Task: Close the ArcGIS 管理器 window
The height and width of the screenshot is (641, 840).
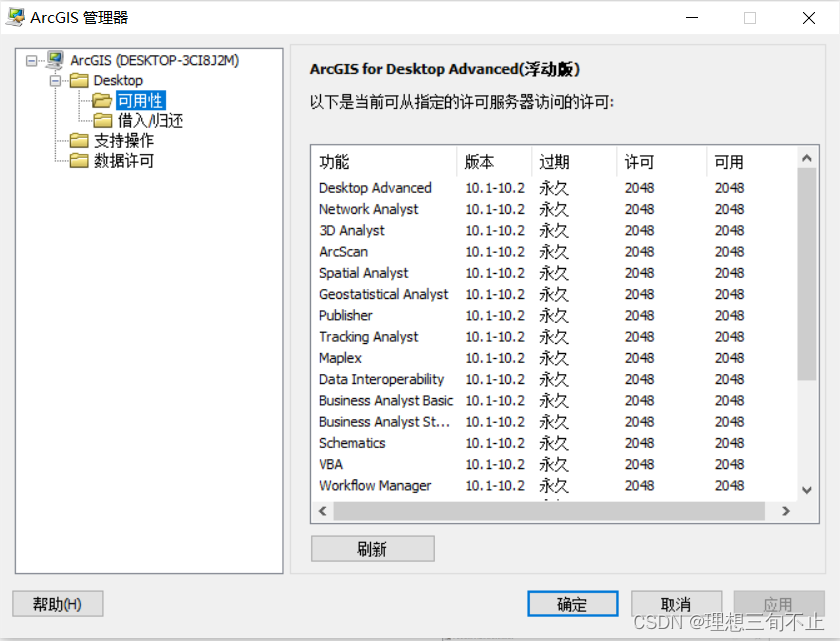Action: pos(809,18)
